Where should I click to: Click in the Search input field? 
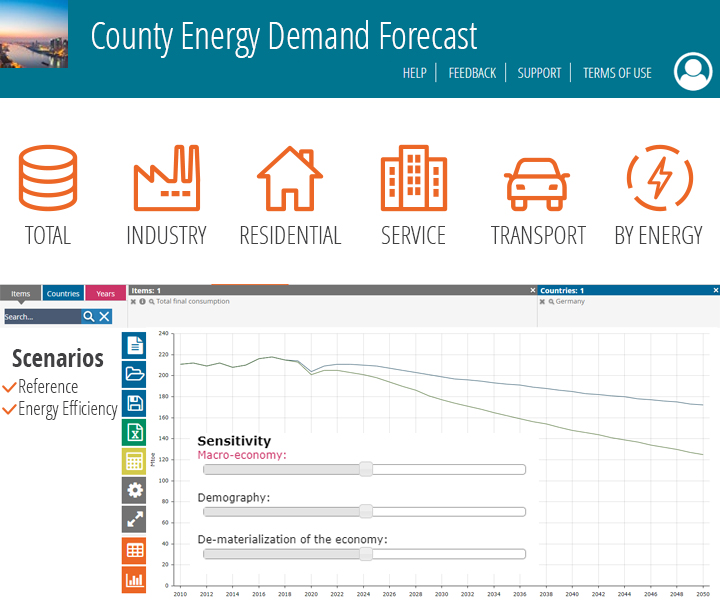coord(40,317)
